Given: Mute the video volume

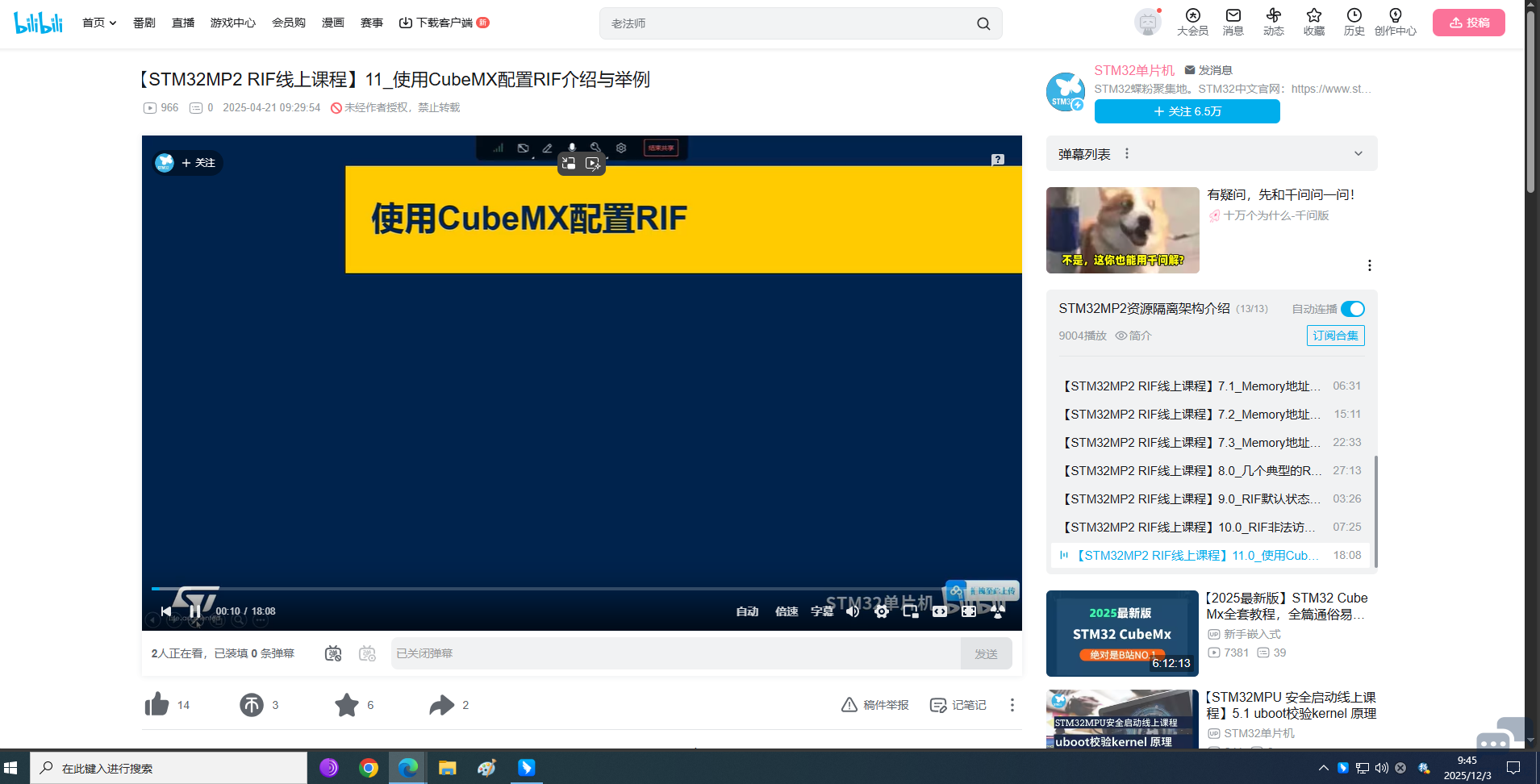Looking at the screenshot, I should 851,611.
